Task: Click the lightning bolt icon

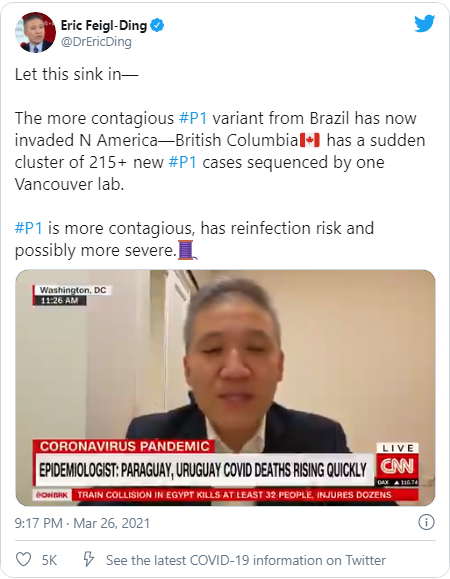Action: point(88,559)
